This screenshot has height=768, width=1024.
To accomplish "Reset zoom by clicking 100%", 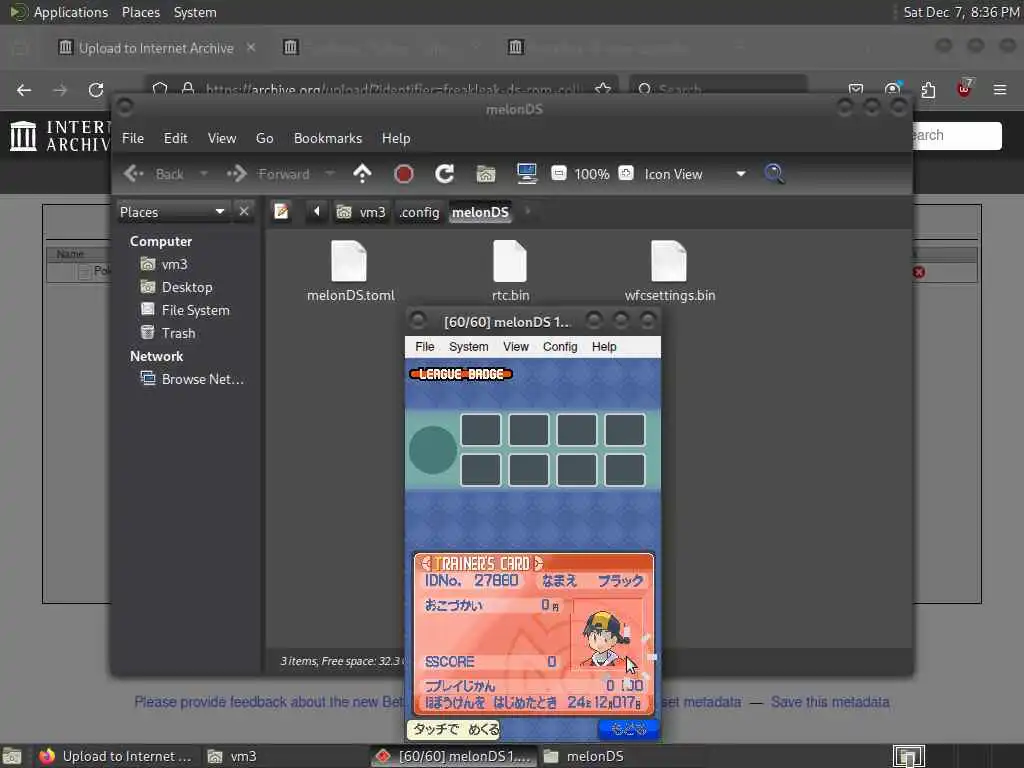I will (592, 174).
